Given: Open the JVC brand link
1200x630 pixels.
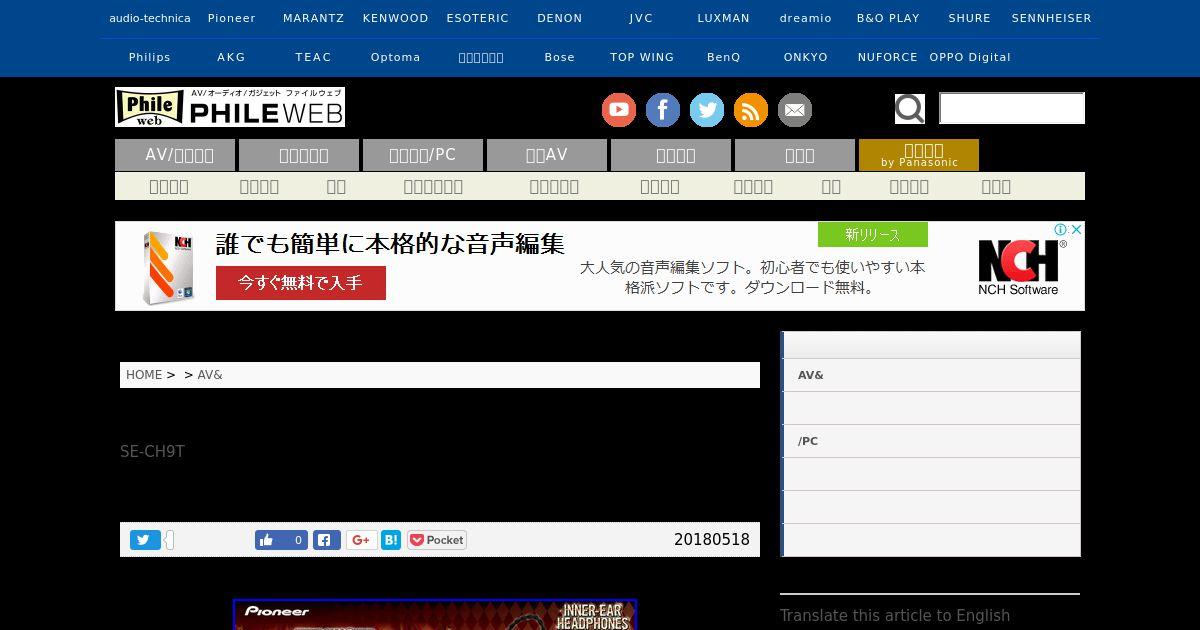Looking at the screenshot, I should coord(641,18).
